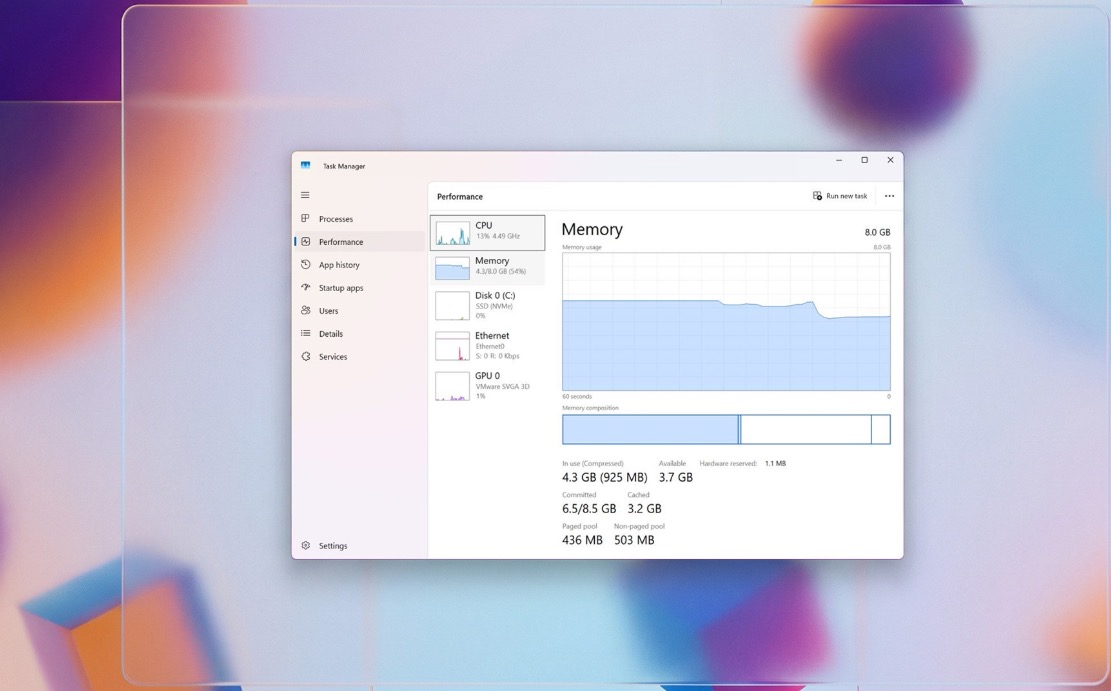Select the GPU 0 graph thumbnail
Viewport: 1111px width, 691px height.
click(452, 386)
